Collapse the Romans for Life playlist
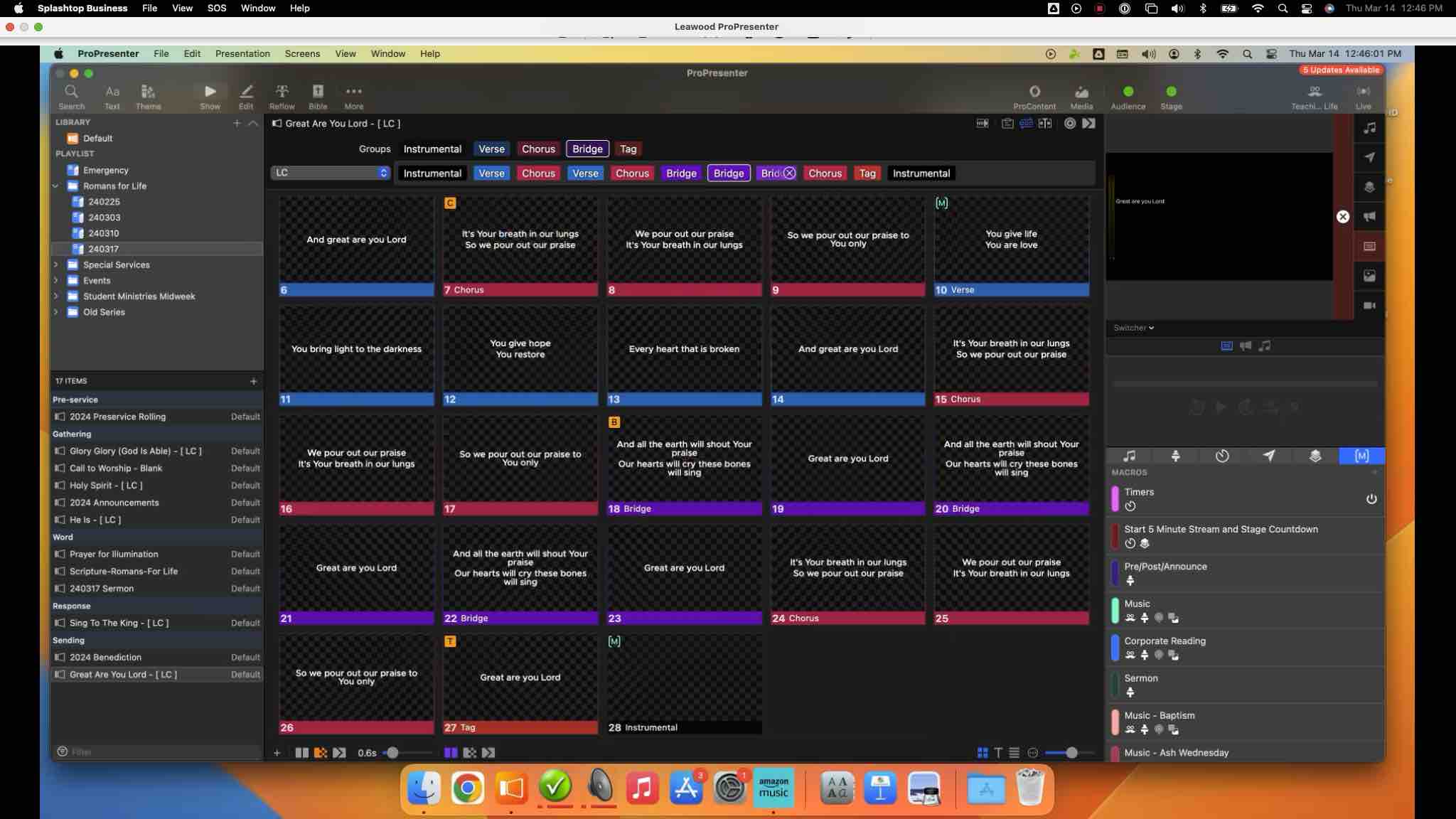The image size is (1456, 819). [x=55, y=186]
